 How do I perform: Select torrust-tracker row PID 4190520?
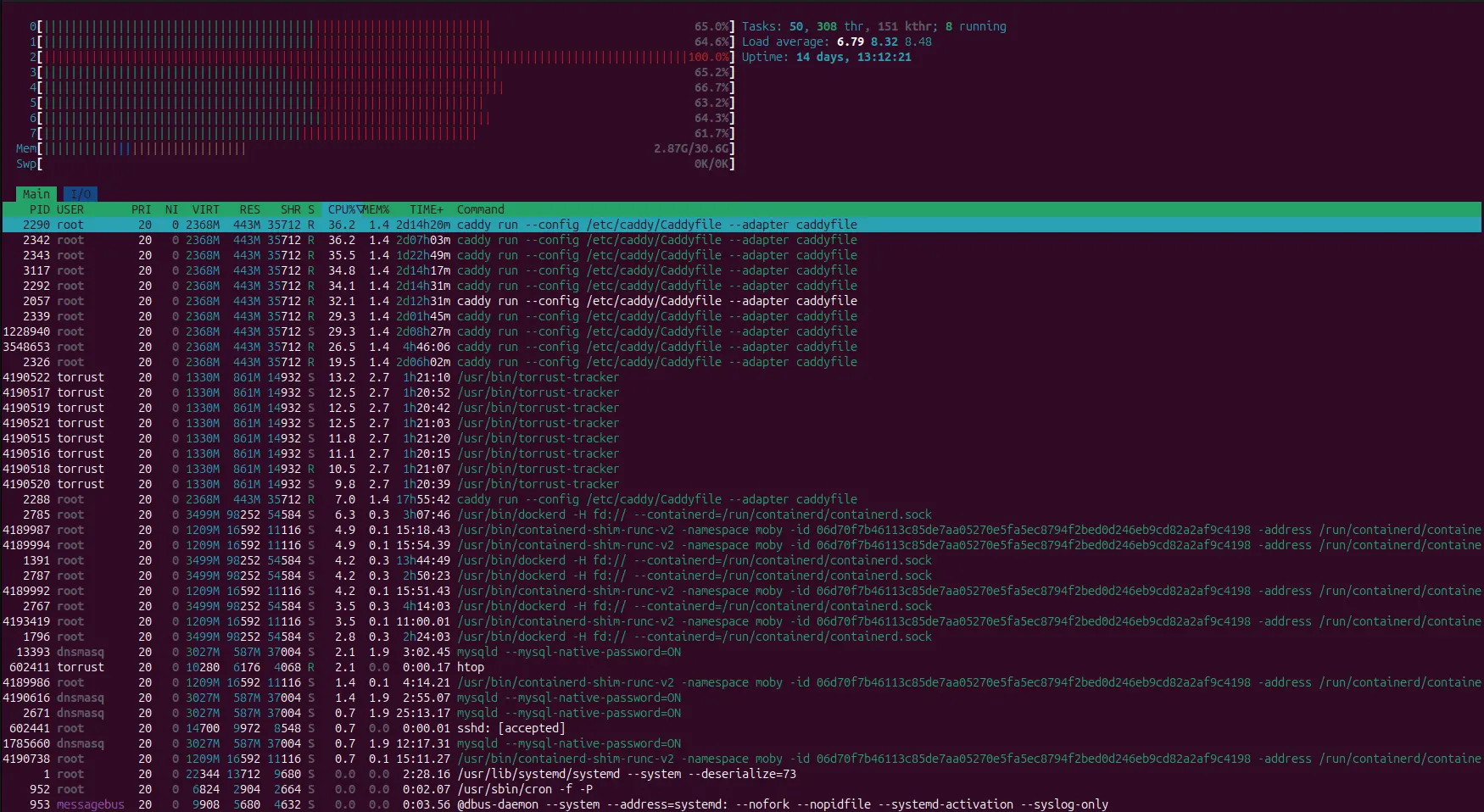coord(742,484)
